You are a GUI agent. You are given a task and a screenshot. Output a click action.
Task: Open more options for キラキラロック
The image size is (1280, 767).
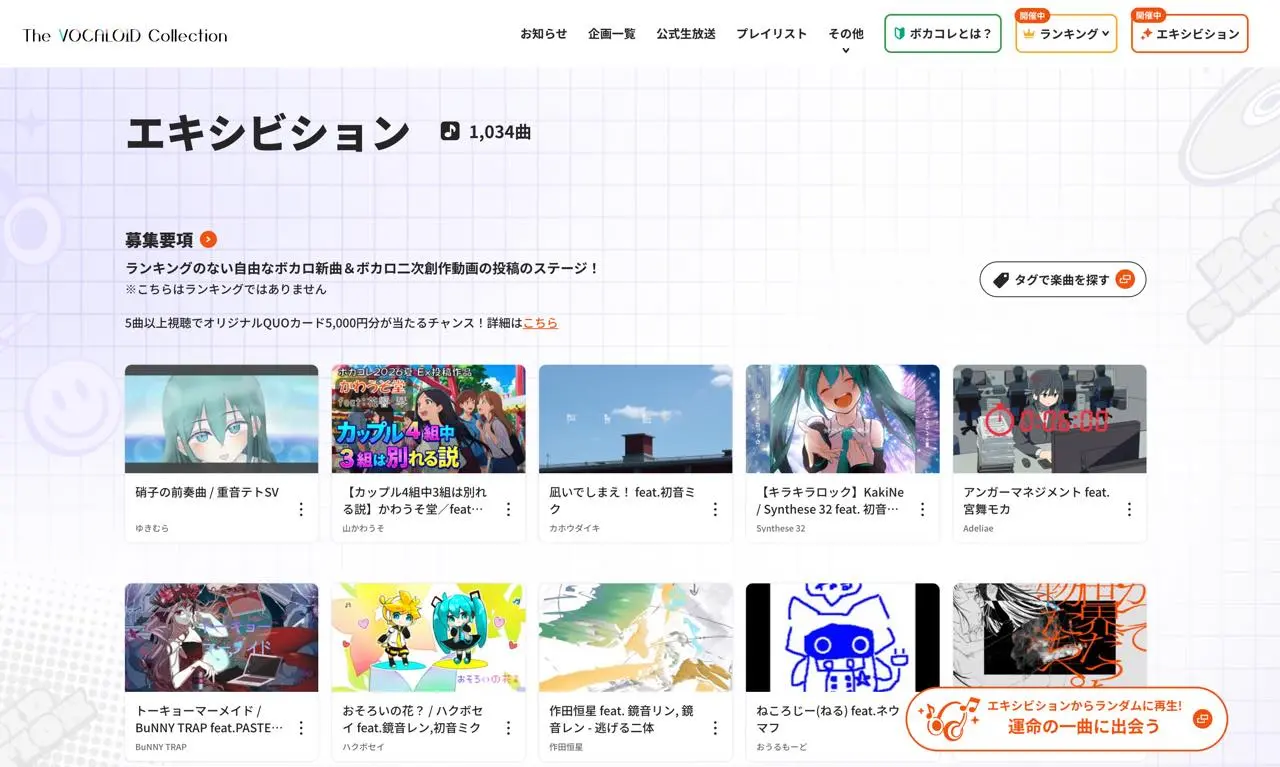point(922,509)
